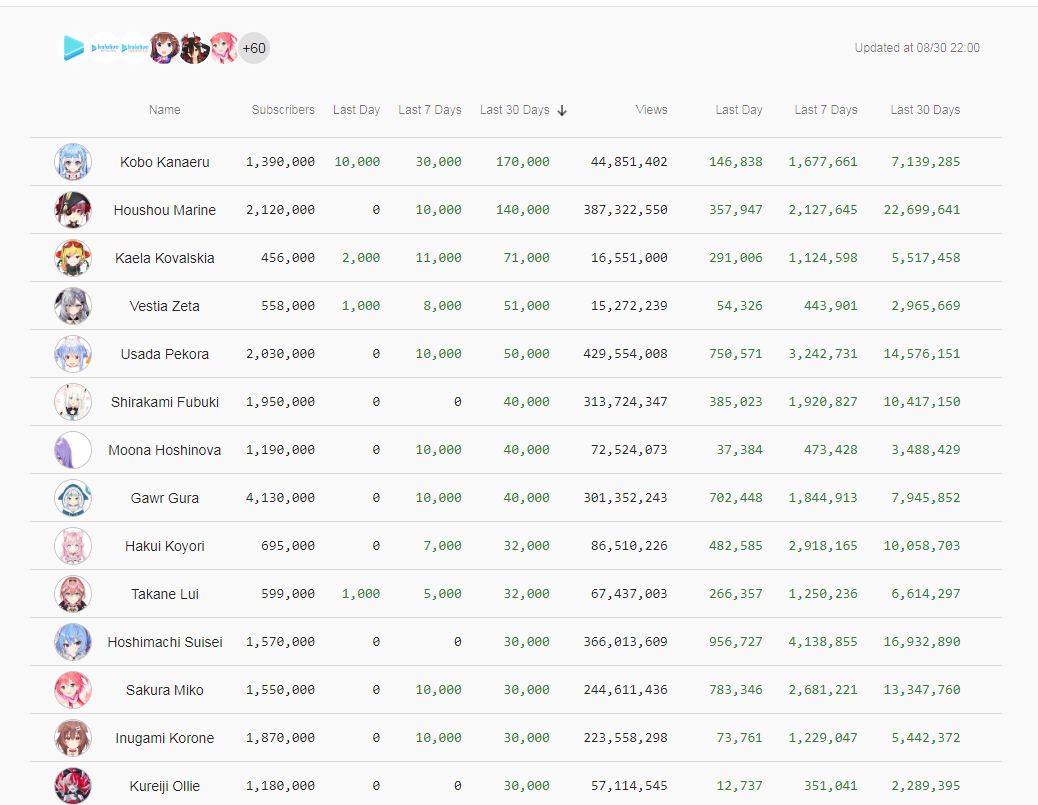Open Gawr Gura's avatar icon
This screenshot has width=1038, height=805.
tap(73, 498)
